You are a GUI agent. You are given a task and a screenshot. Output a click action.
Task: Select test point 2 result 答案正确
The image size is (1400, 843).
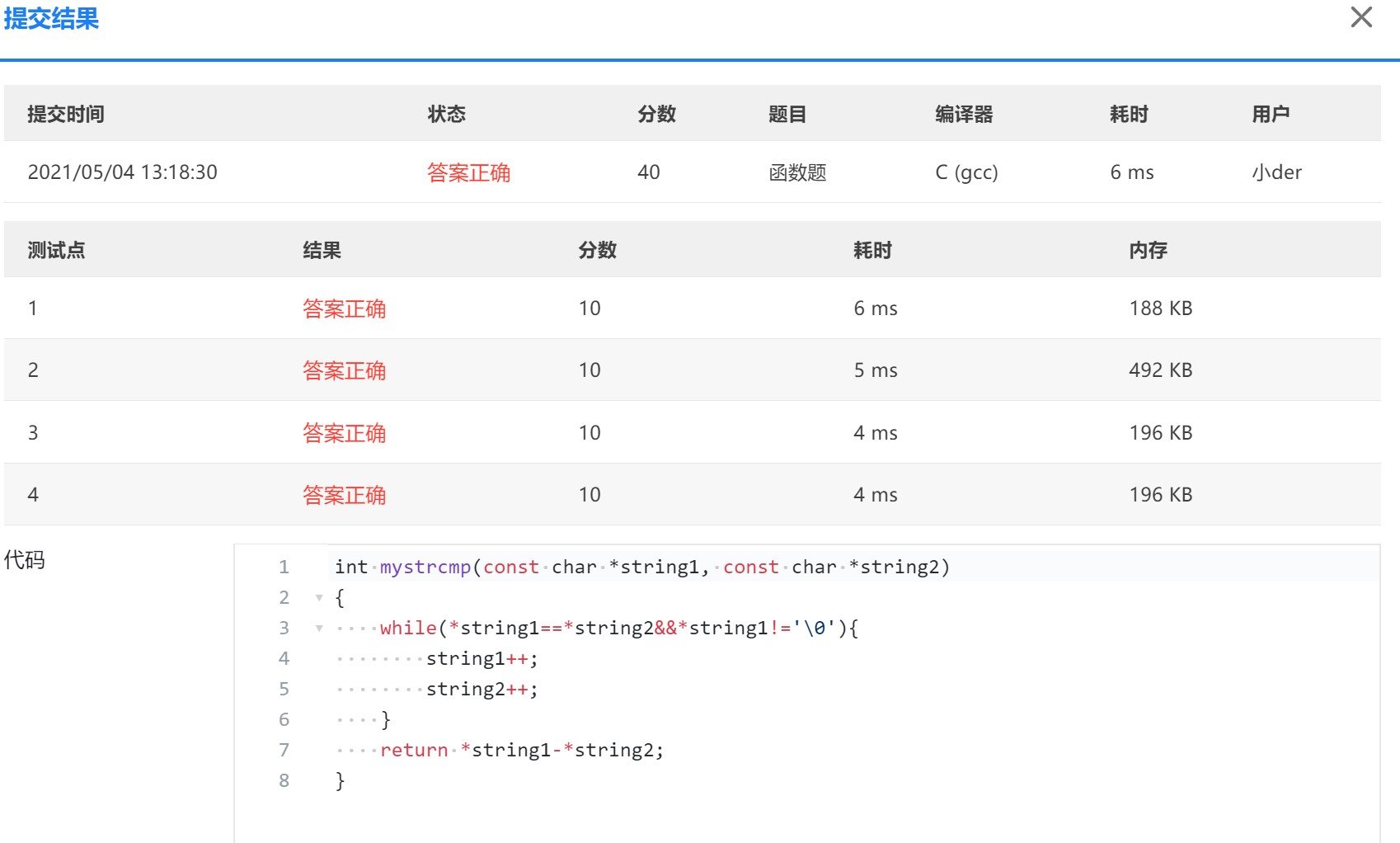(x=344, y=370)
